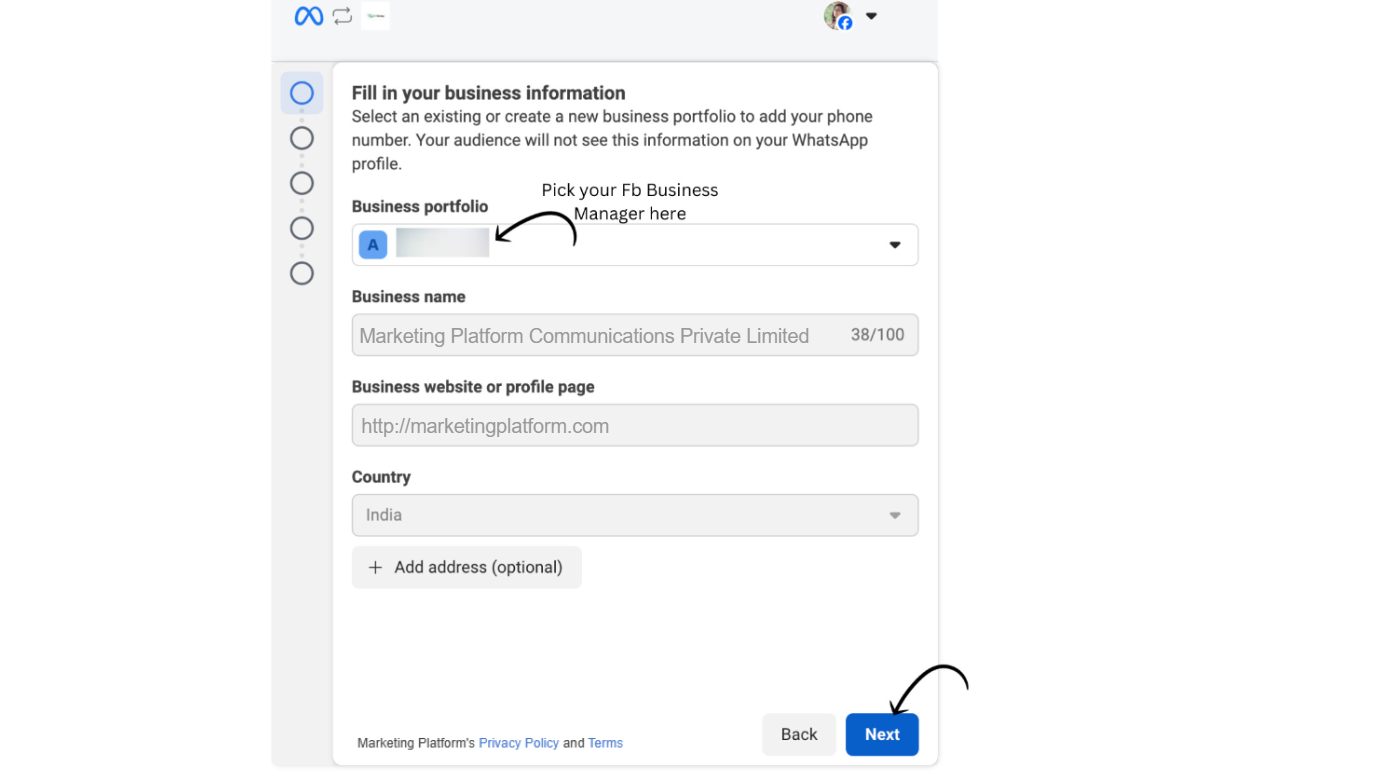The image size is (1384, 774).
Task: Click the '38/100' character counter text
Action: pos(877,335)
